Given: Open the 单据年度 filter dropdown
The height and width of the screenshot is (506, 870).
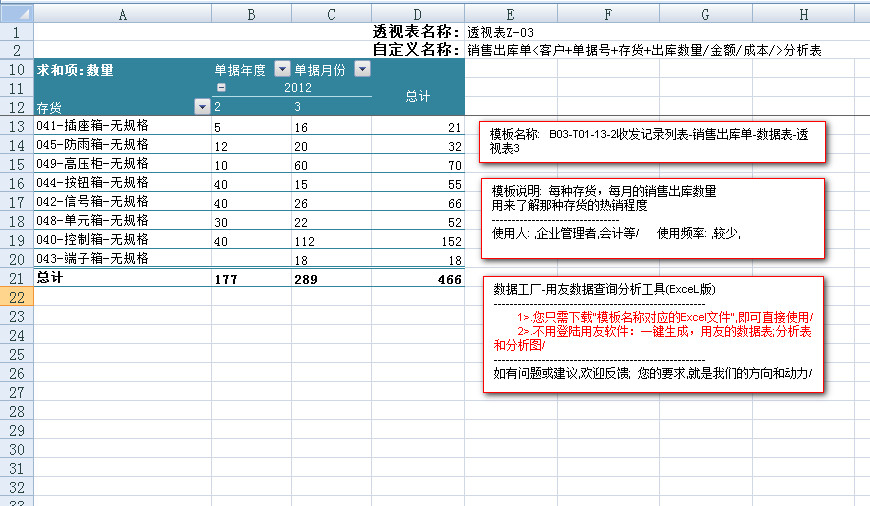Looking at the screenshot, I should (281, 70).
